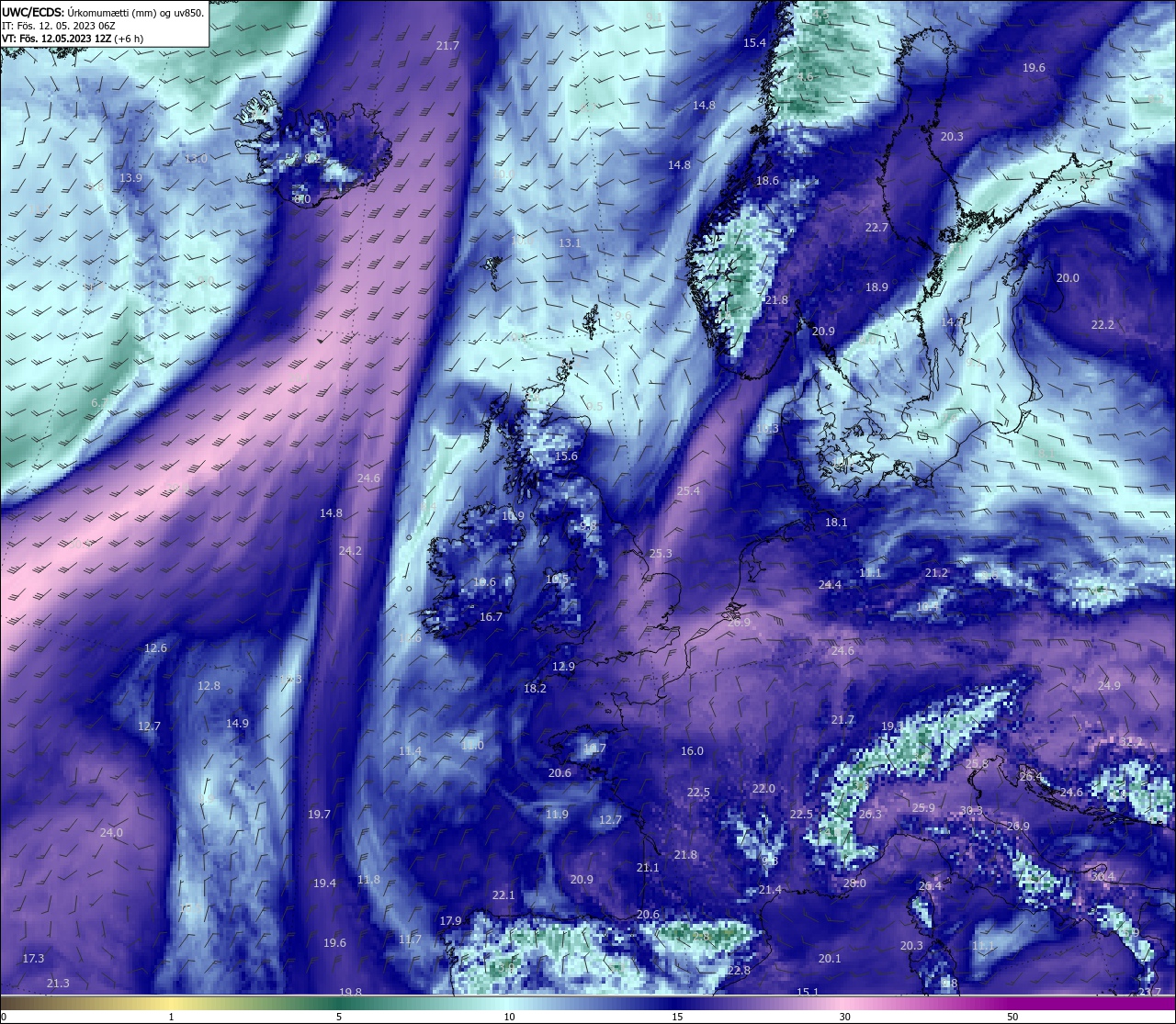Click the 11.8 value in the Atlantic
Screen dimensions: 1176x1024
click(x=368, y=880)
